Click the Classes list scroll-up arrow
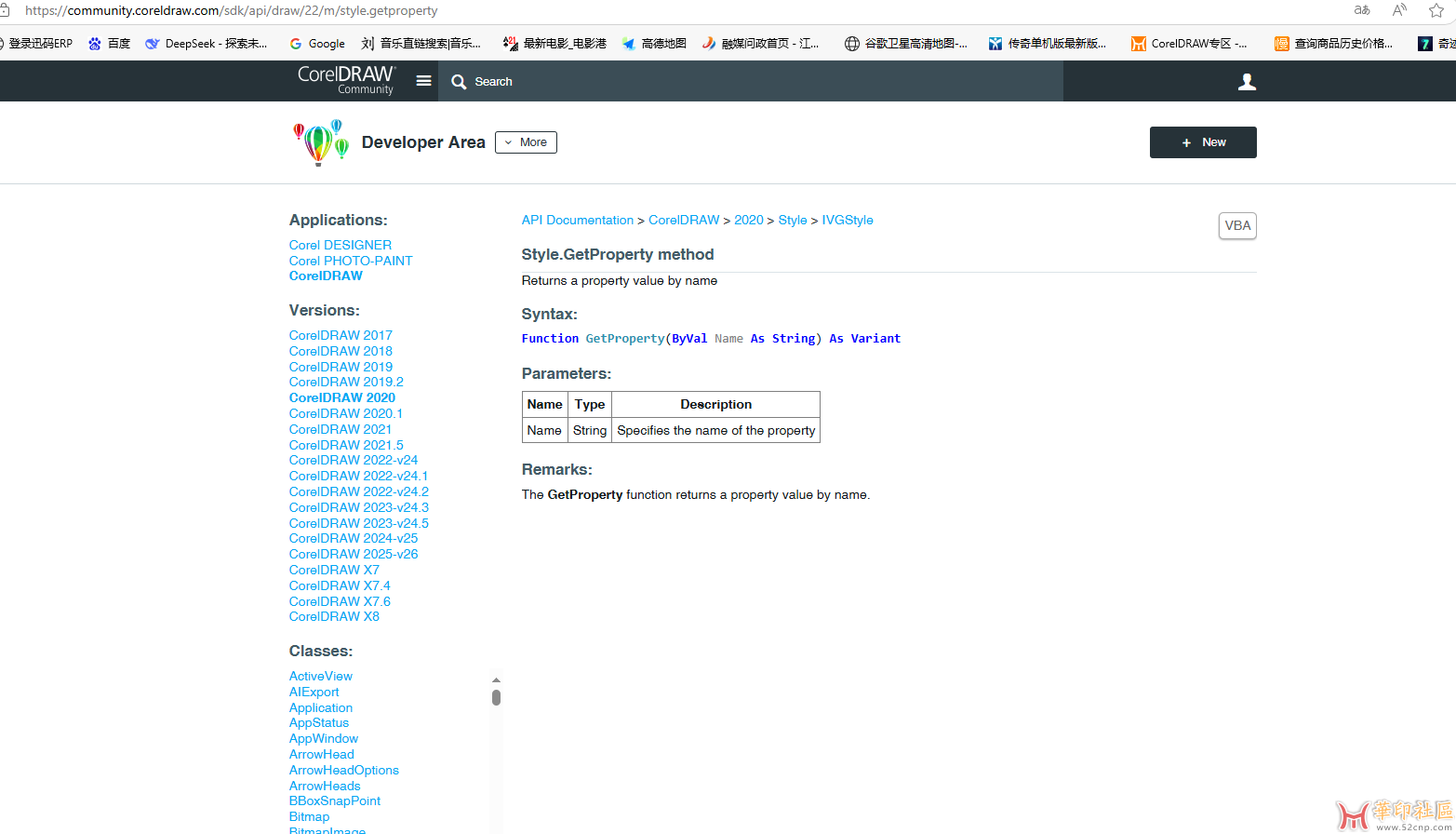Viewport: 1456px width, 834px height. [496, 680]
